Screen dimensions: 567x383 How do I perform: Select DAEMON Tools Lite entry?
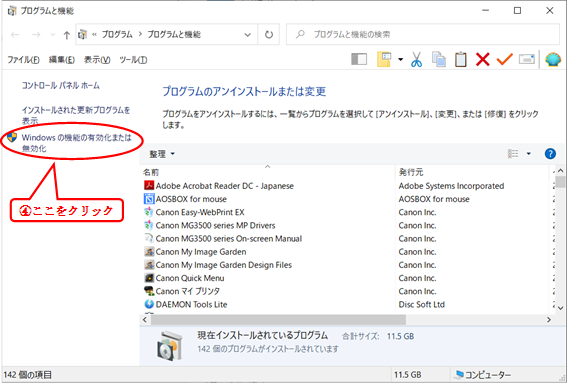[x=191, y=305]
